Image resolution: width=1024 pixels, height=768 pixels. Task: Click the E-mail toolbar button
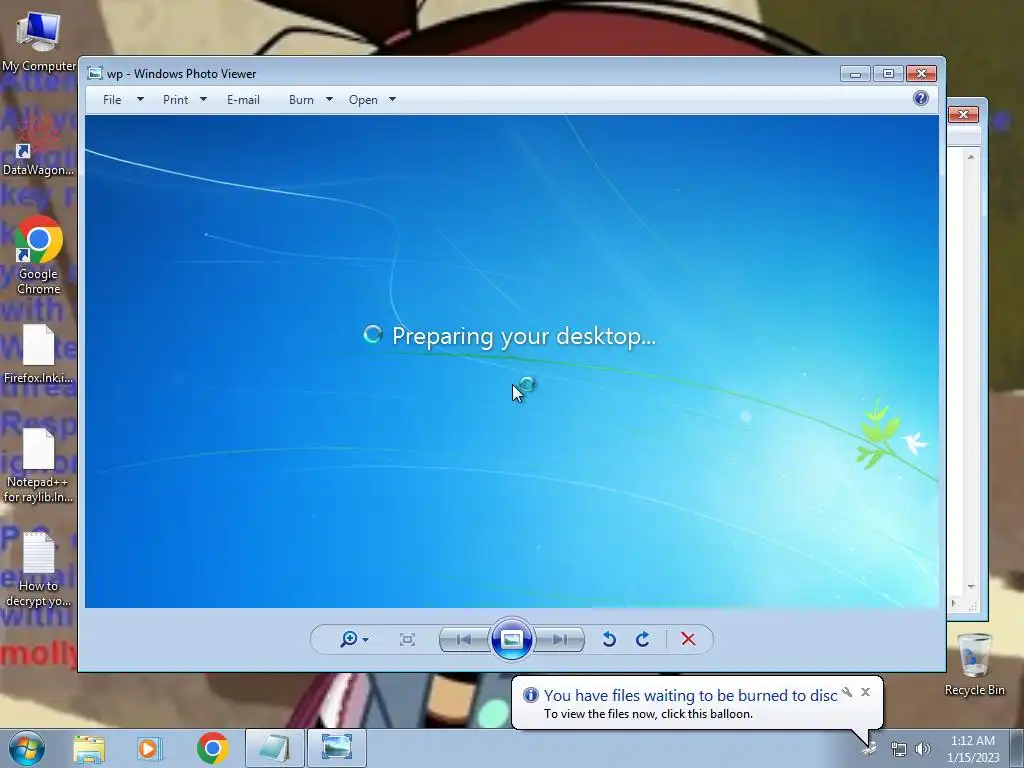pos(243,99)
